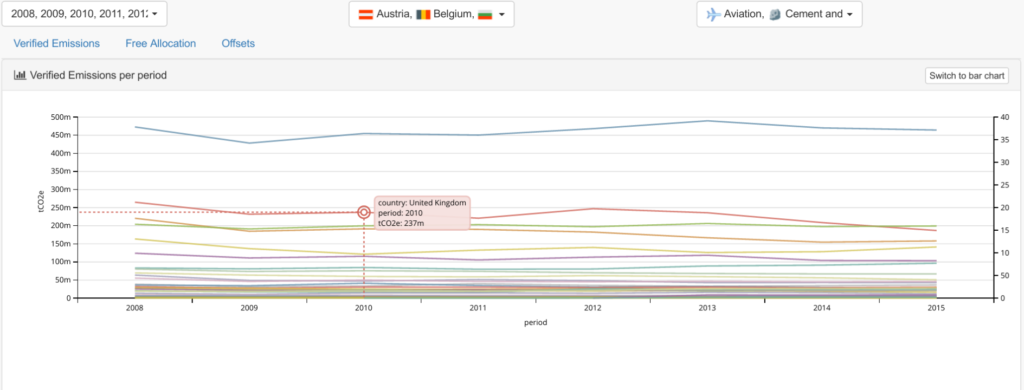
Task: Click Switch to bar chart button
Action: click(x=967, y=76)
